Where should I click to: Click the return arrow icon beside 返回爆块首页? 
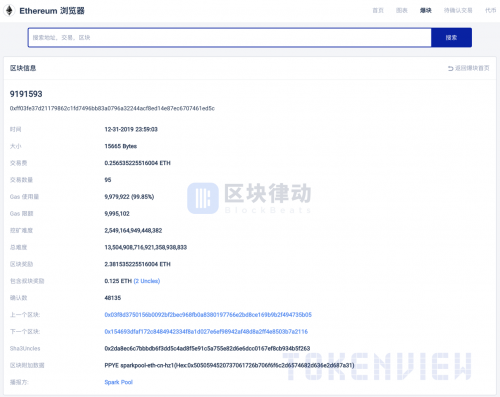pyautogui.click(x=450, y=68)
